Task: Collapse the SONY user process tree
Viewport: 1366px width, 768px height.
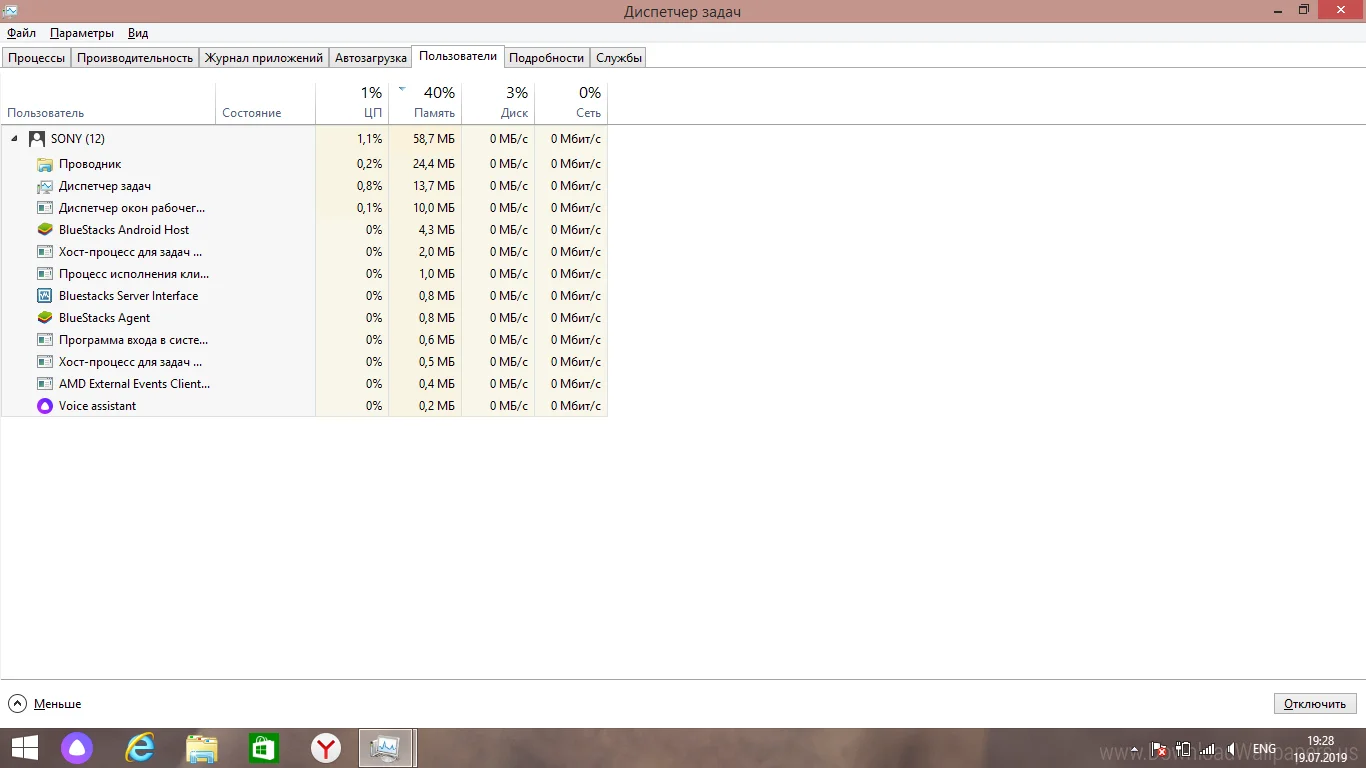Action: click(14, 139)
